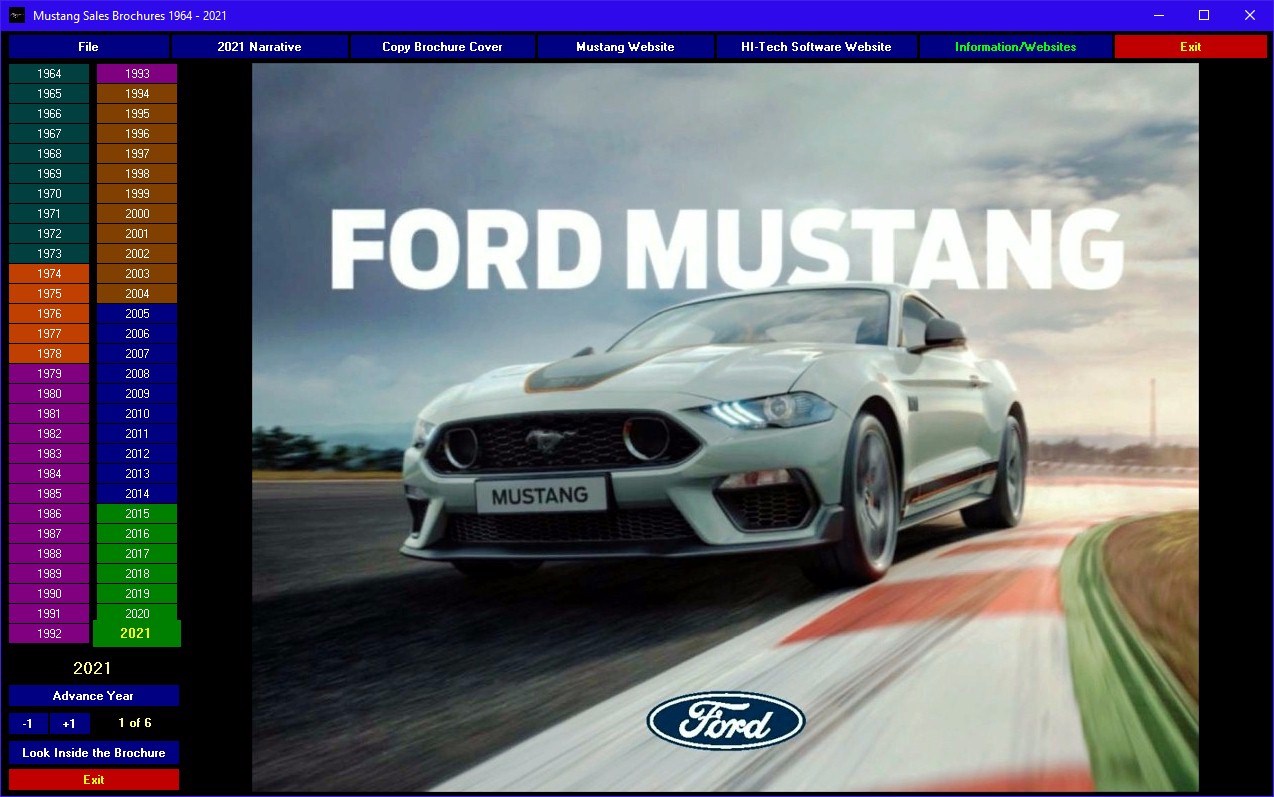
Task: Select the 1992 brochure year
Action: click(49, 634)
